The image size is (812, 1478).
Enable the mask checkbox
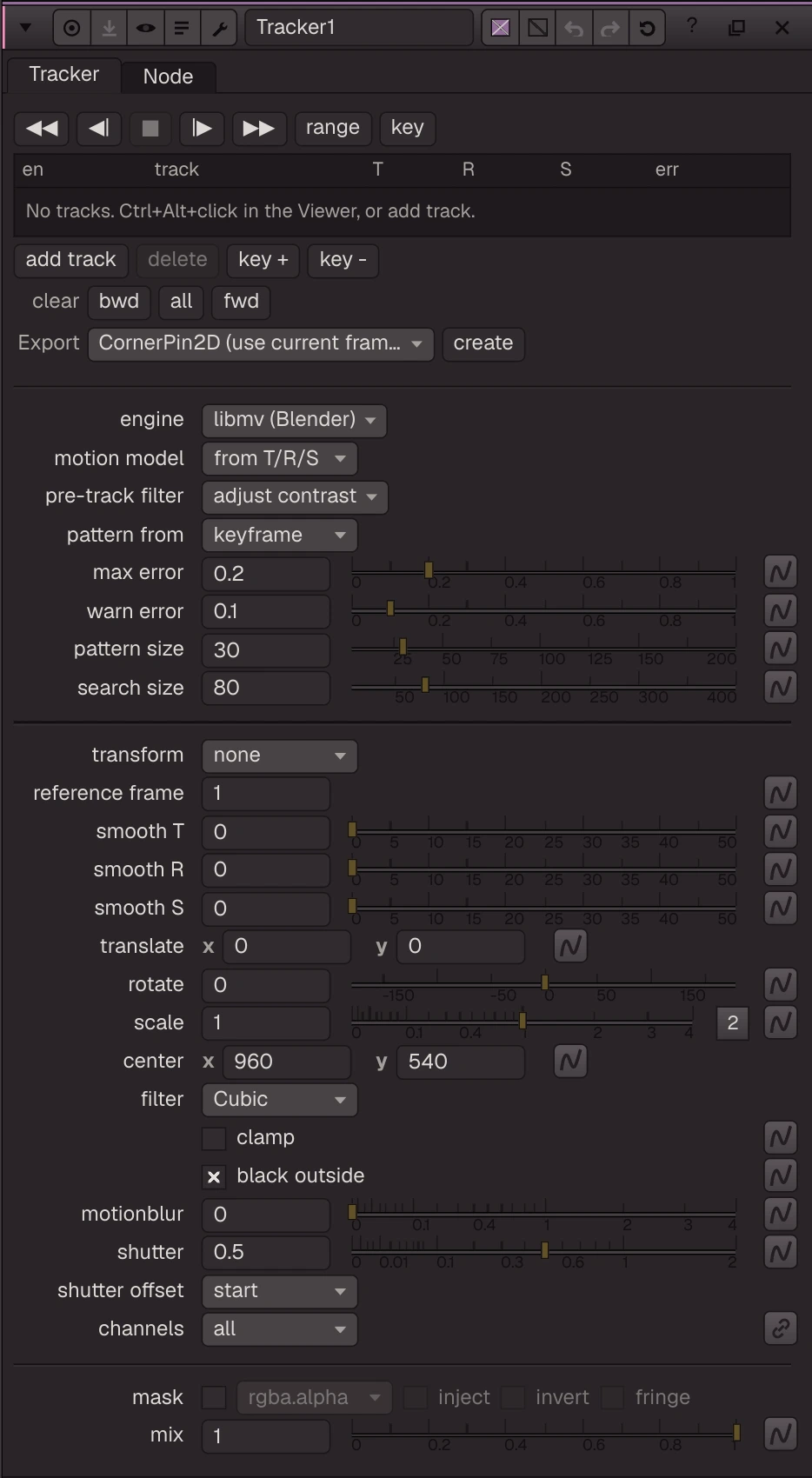[214, 1398]
